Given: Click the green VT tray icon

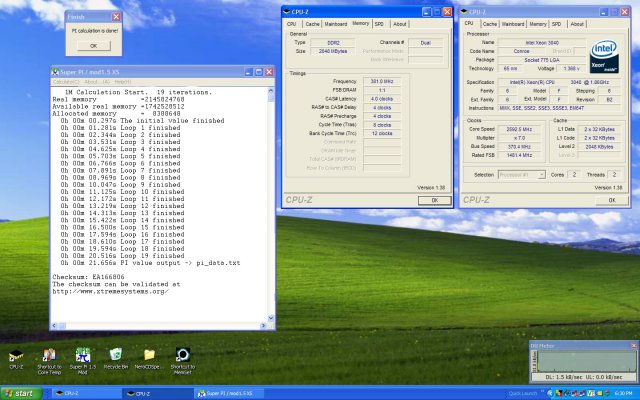Looking at the screenshot, I should point(591,393).
